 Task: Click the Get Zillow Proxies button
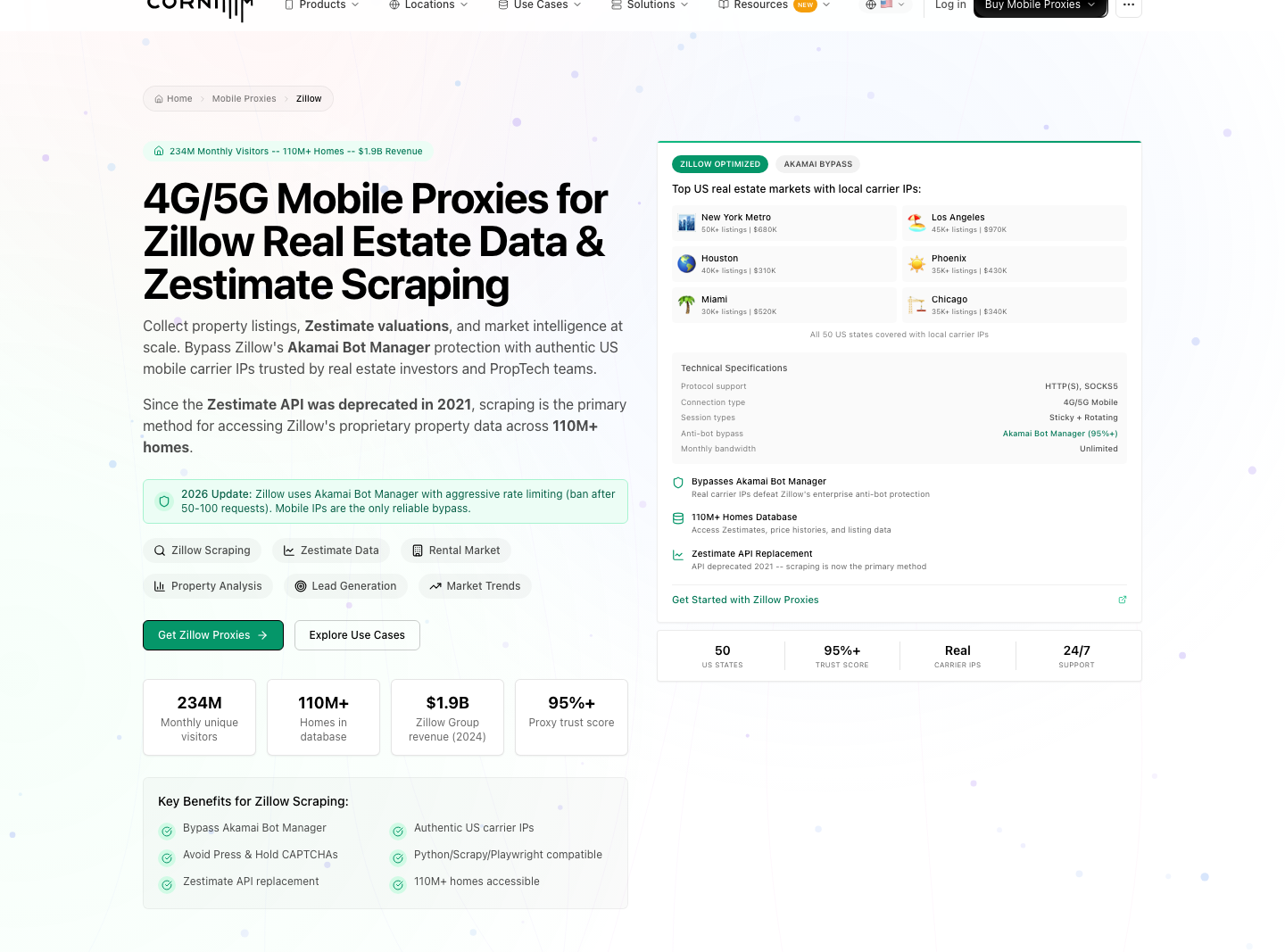tap(213, 635)
